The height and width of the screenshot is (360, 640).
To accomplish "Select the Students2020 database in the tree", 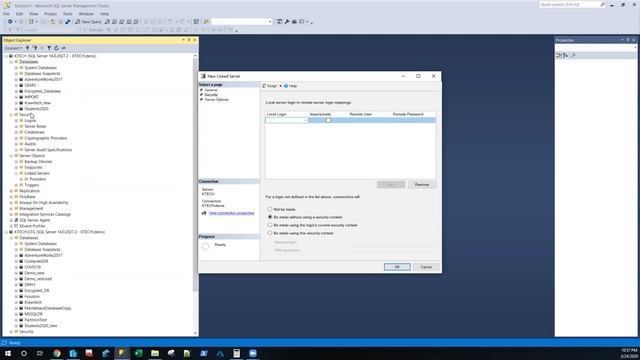I will click(x=36, y=109).
